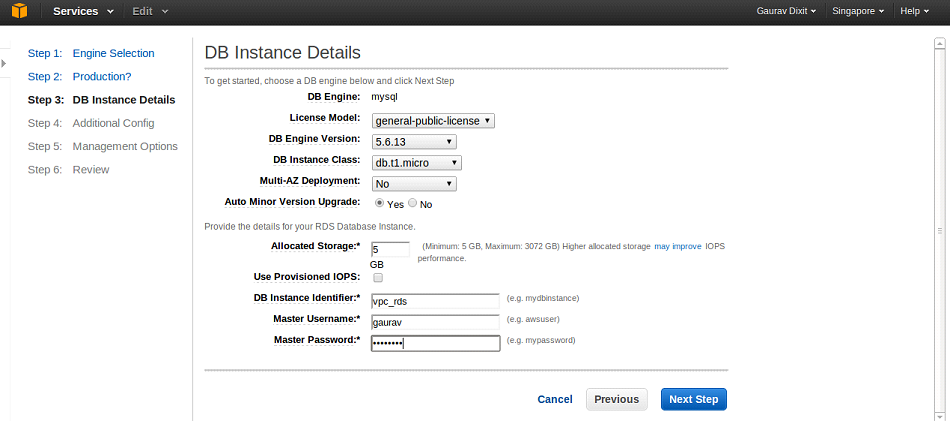Open the Help menu
Screen dimensions: 950x421
point(915,12)
